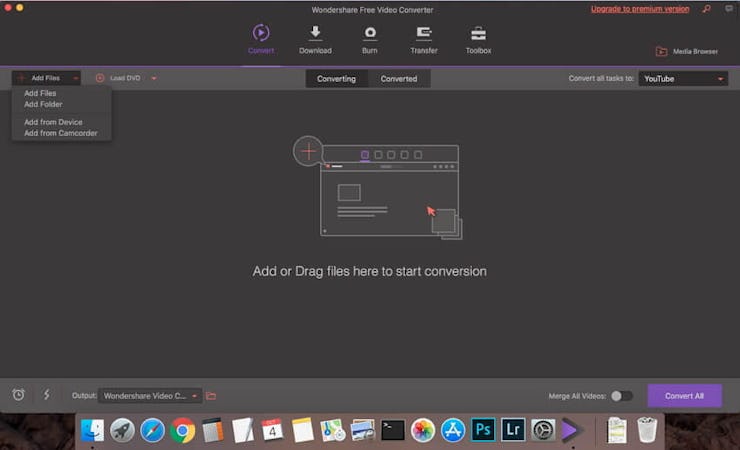Click the Load DVD button

click(x=119, y=78)
